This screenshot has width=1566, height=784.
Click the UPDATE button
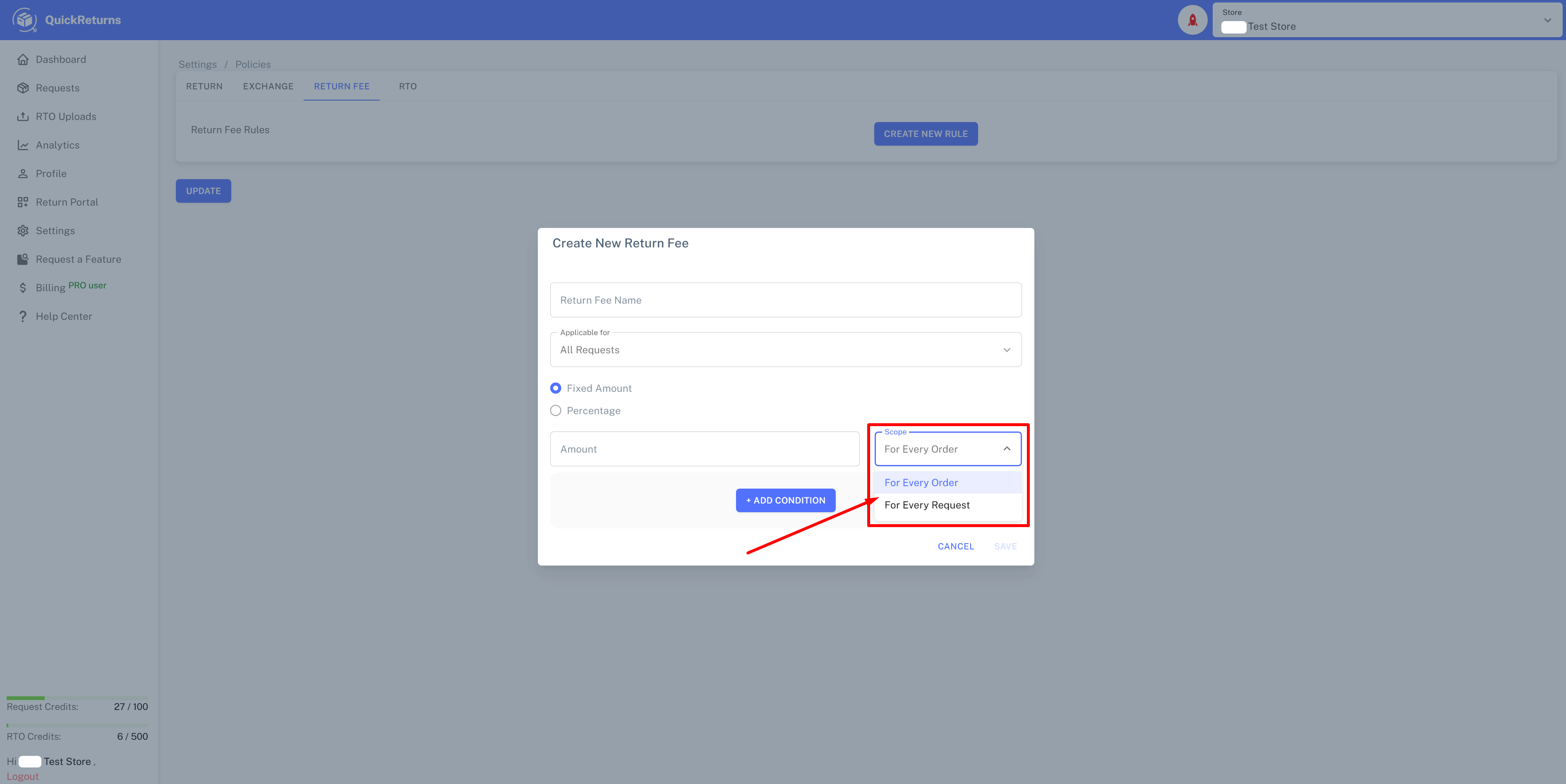(x=203, y=191)
